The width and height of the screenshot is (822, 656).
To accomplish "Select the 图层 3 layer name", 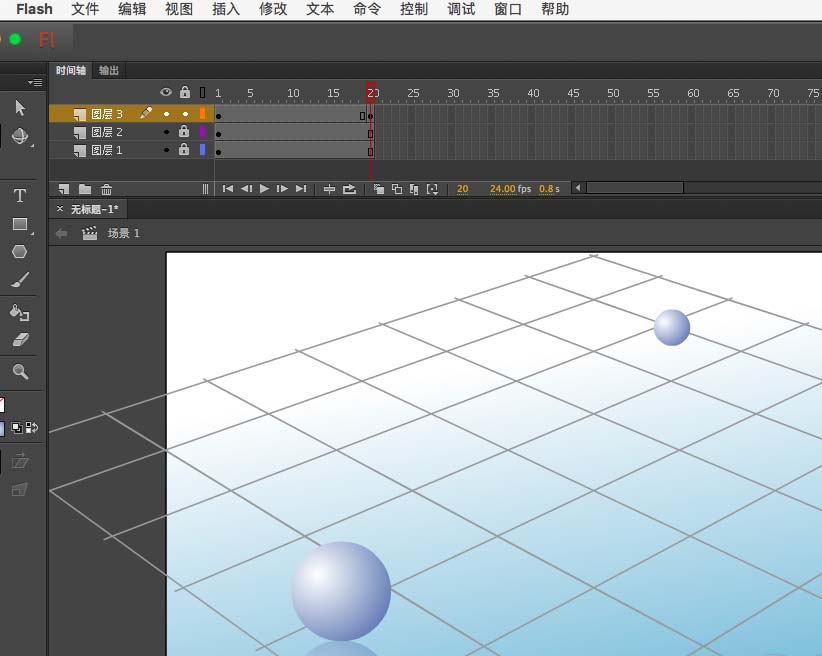I will click(x=107, y=114).
